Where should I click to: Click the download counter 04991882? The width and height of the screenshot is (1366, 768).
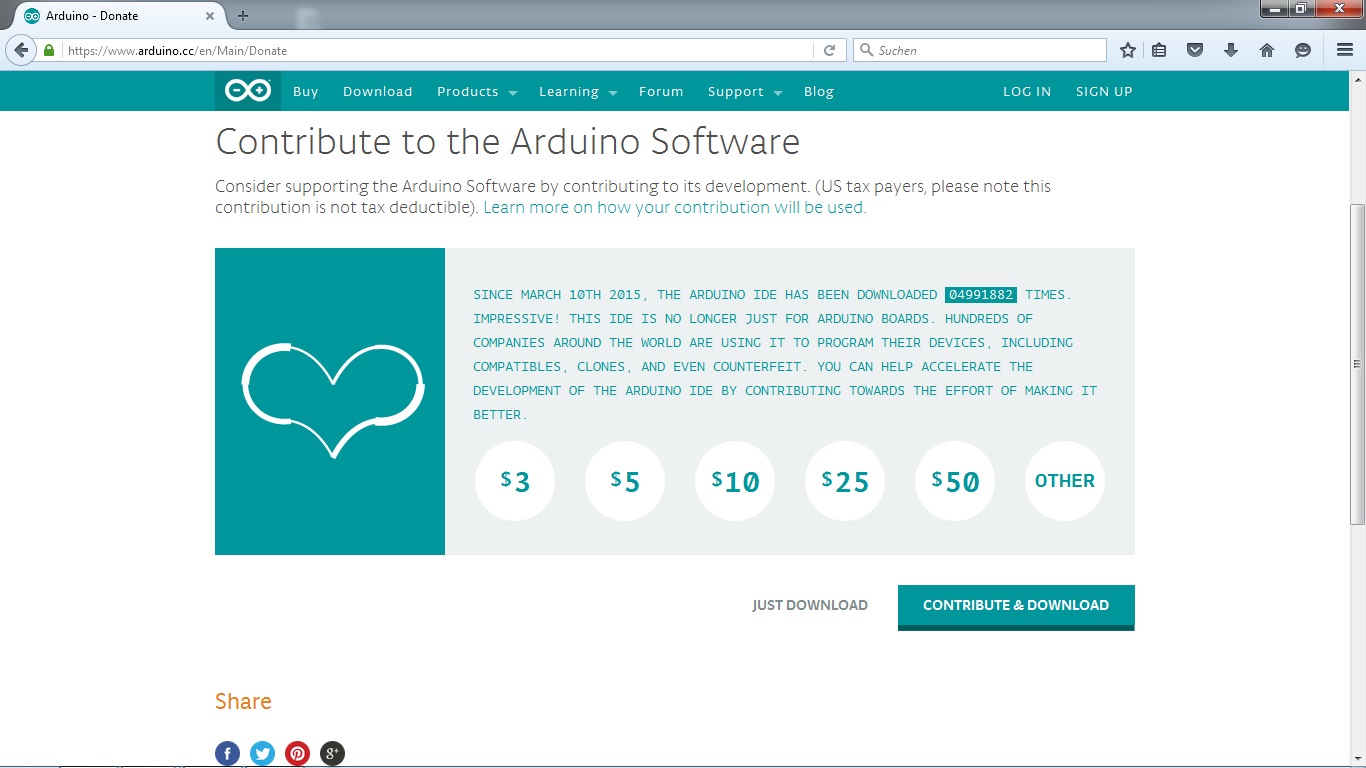pos(981,295)
